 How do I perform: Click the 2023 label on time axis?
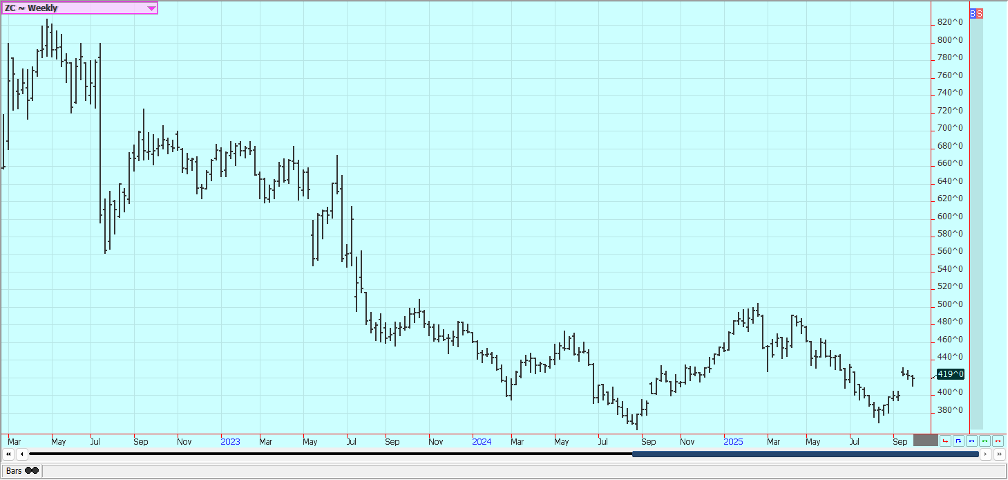point(230,440)
